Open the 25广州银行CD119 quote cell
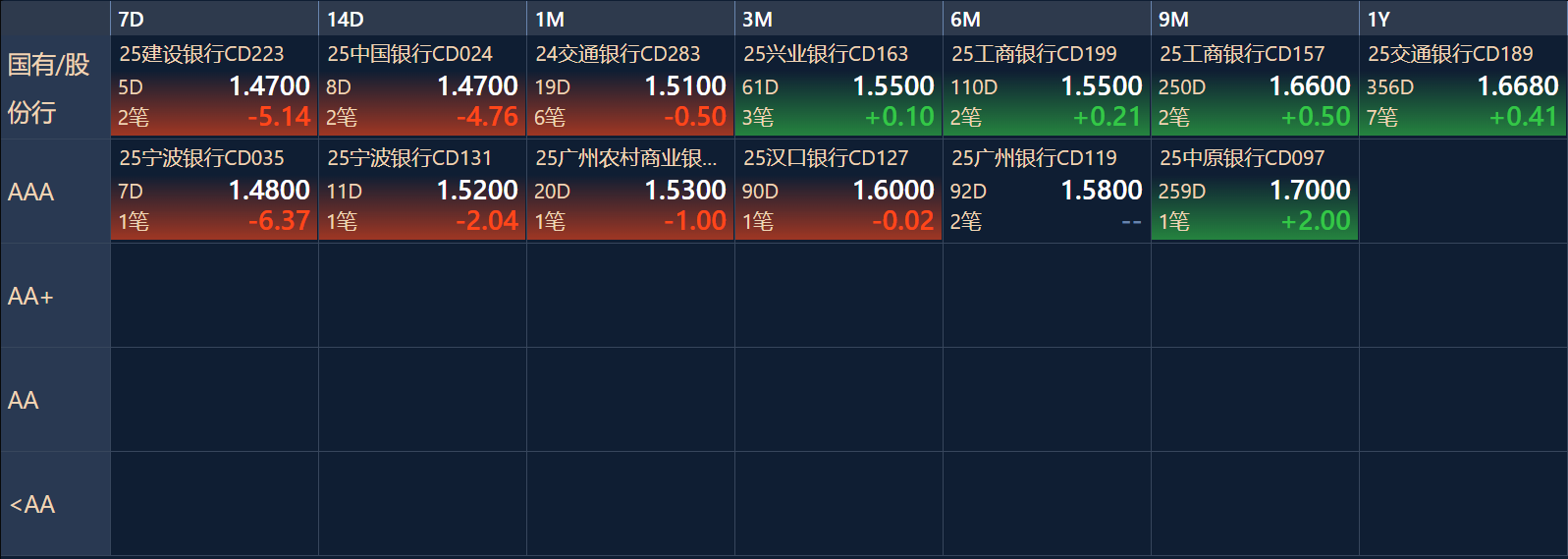 coord(1047,190)
